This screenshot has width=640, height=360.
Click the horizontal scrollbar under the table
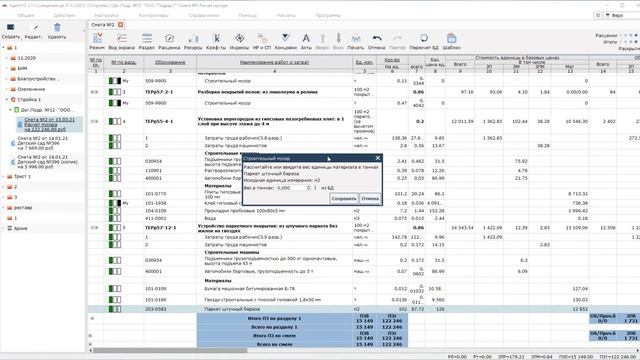point(170,350)
